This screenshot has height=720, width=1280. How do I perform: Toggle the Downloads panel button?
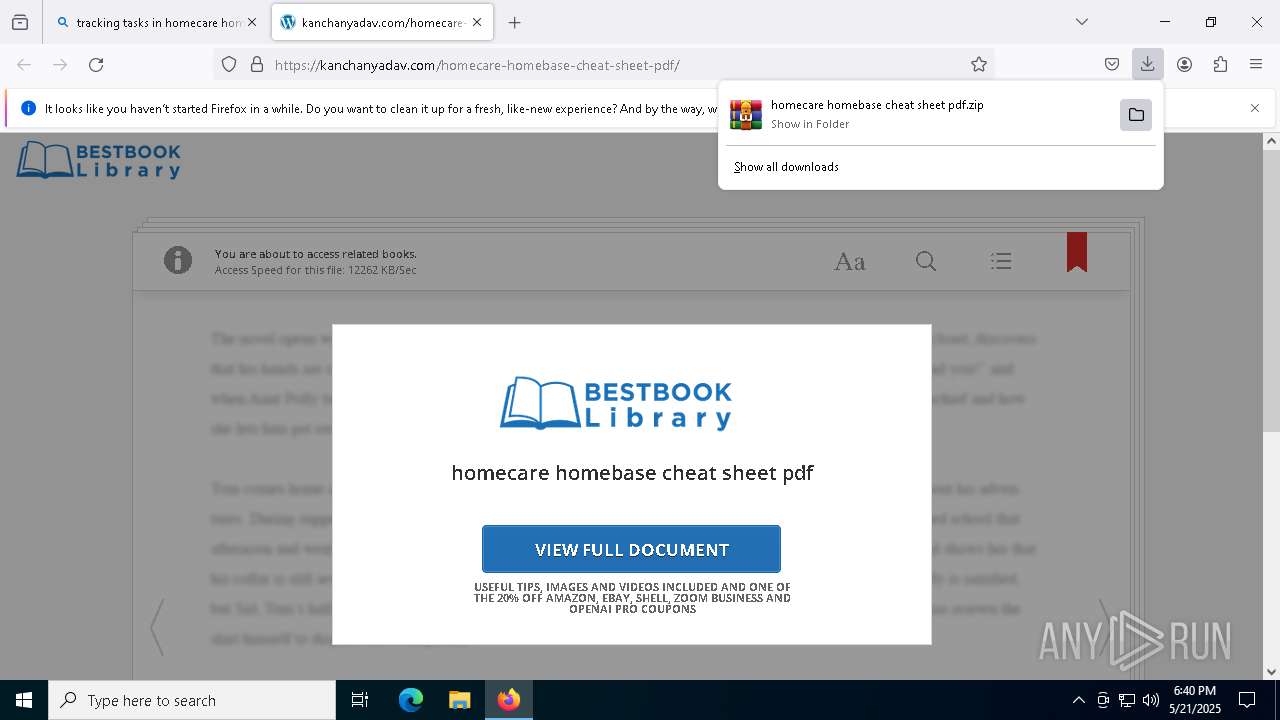point(1147,65)
